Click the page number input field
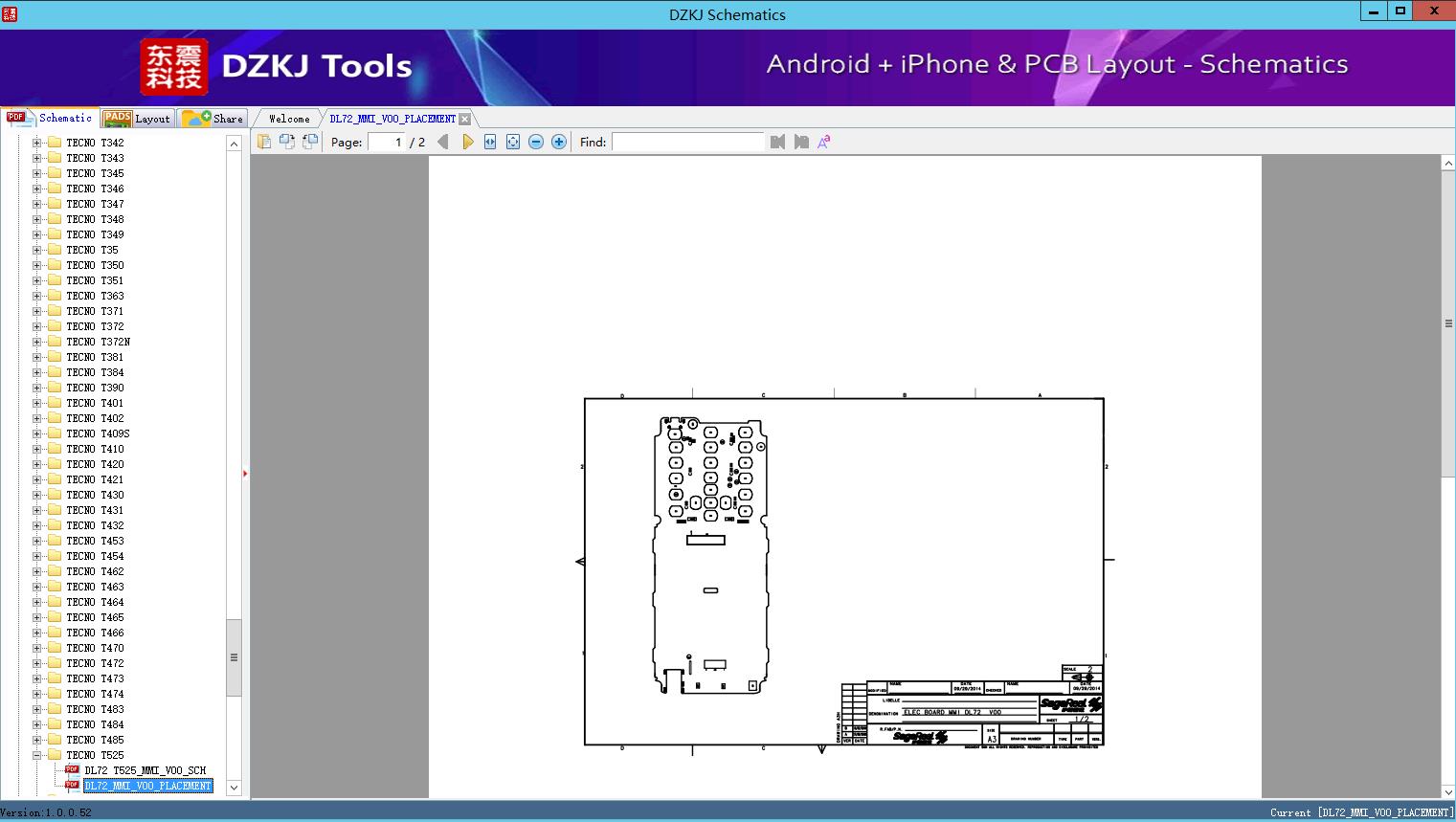The width and height of the screenshot is (1456, 822). (387, 142)
